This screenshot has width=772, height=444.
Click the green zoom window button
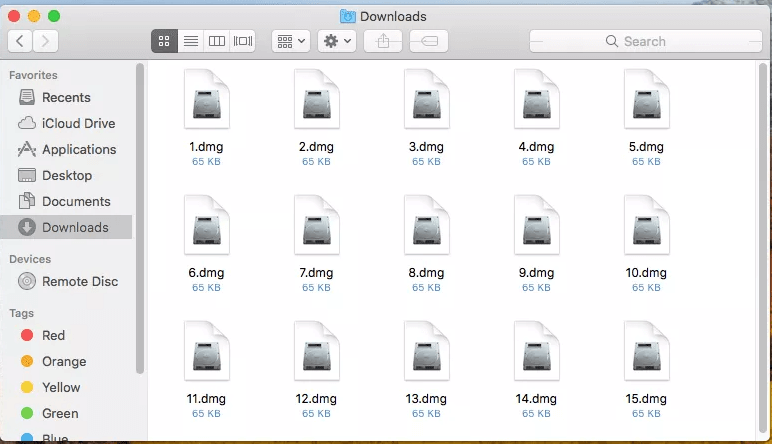[x=54, y=16]
